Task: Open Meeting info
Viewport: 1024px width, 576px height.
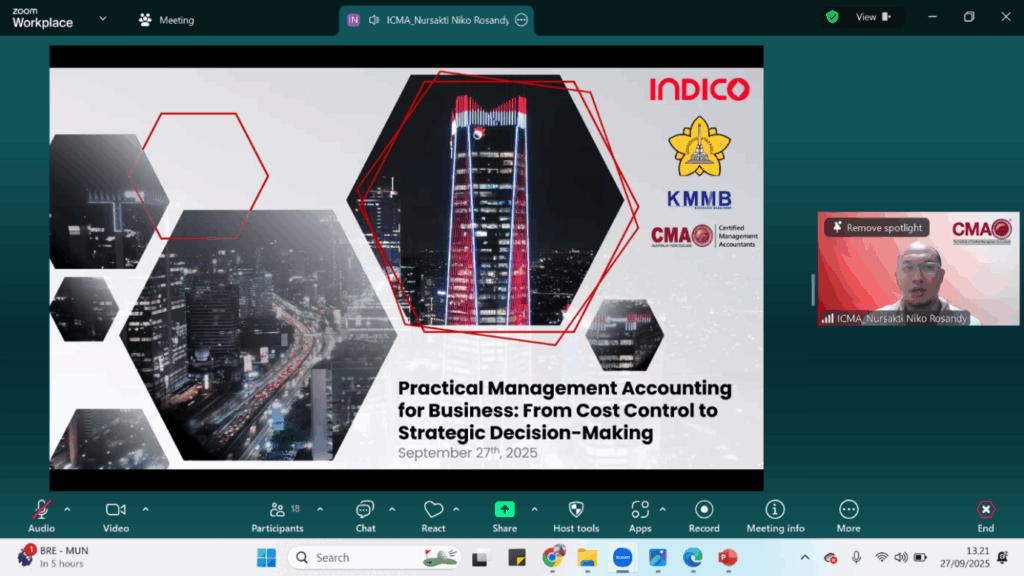Action: coord(775,515)
